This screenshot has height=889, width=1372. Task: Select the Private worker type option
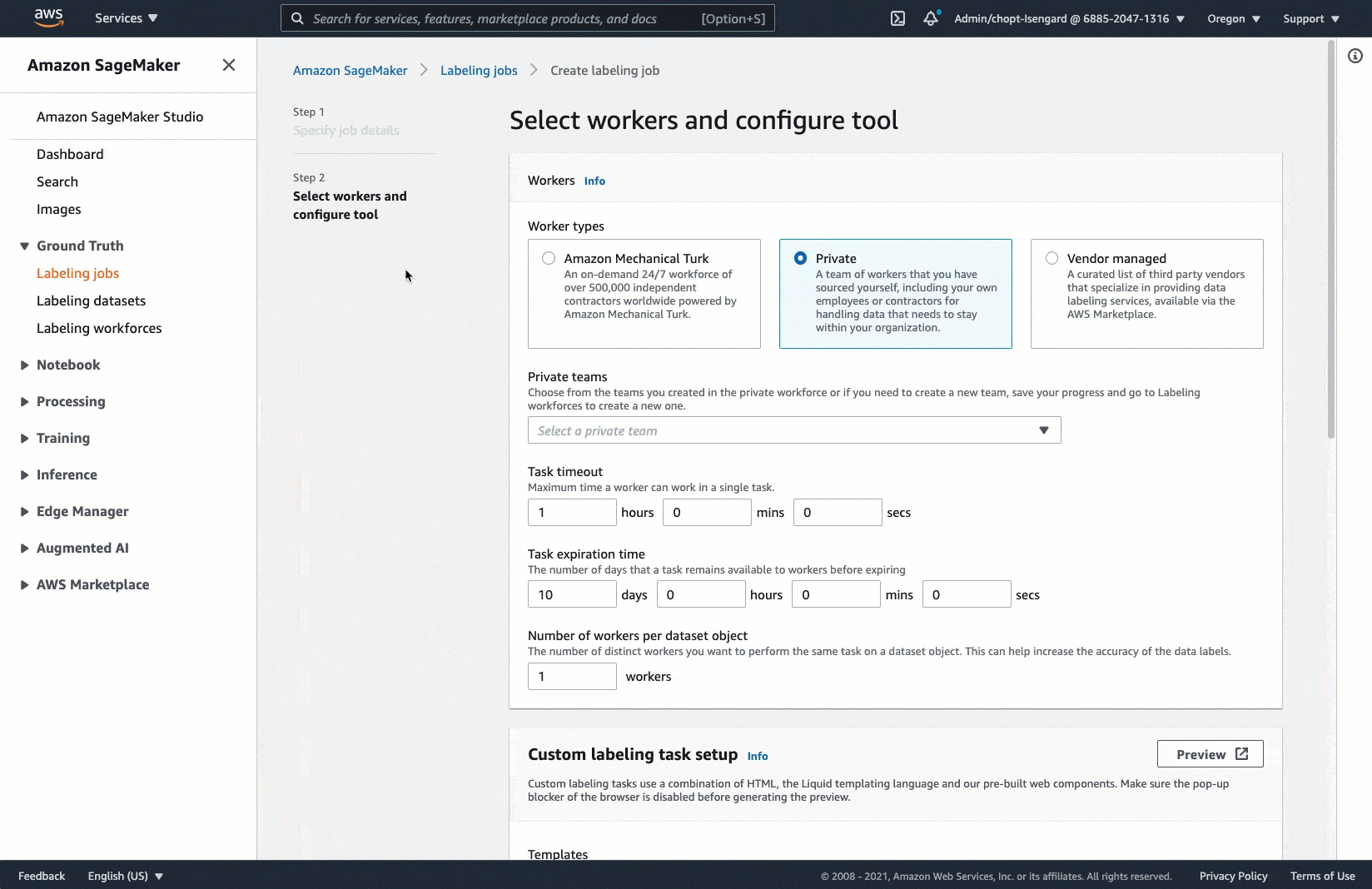800,259
